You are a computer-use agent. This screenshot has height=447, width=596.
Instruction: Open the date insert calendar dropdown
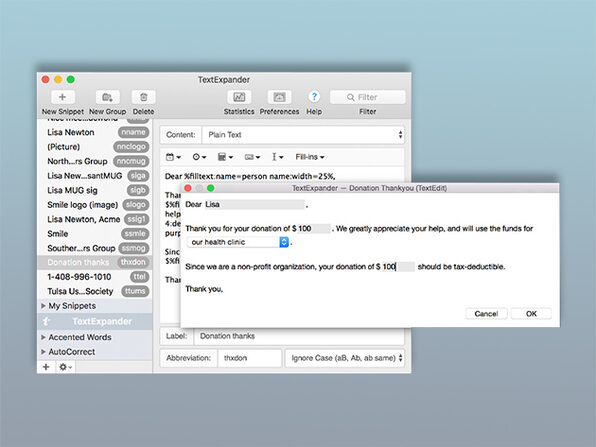pyautogui.click(x=173, y=157)
